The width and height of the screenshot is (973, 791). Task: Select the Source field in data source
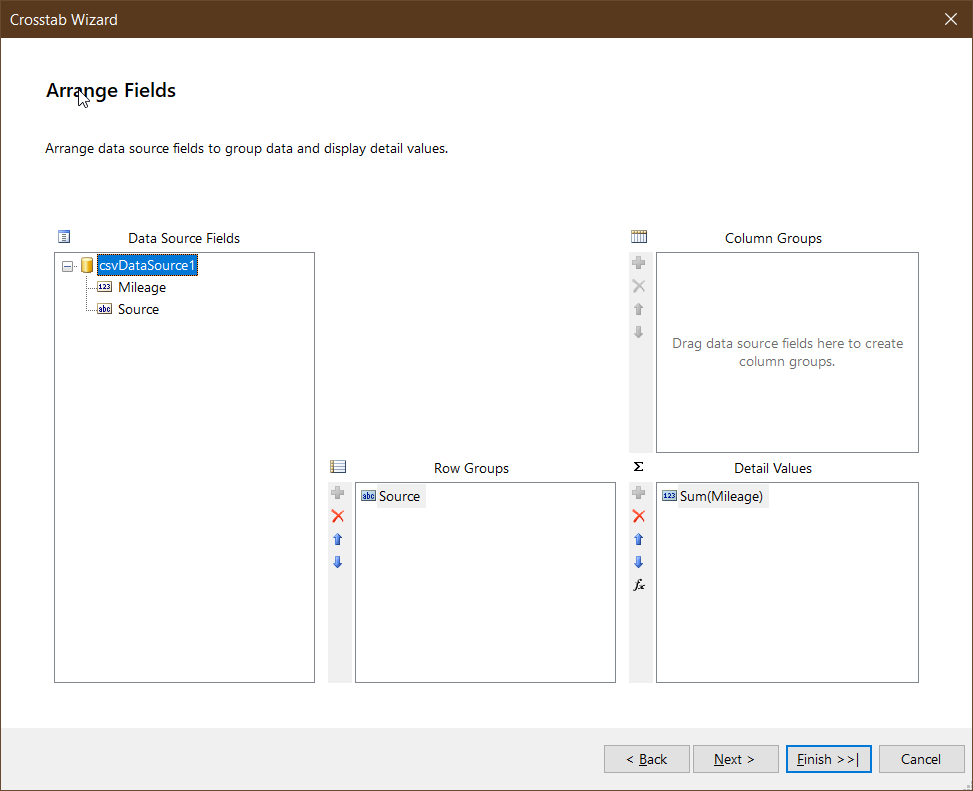pyautogui.click(x=138, y=310)
